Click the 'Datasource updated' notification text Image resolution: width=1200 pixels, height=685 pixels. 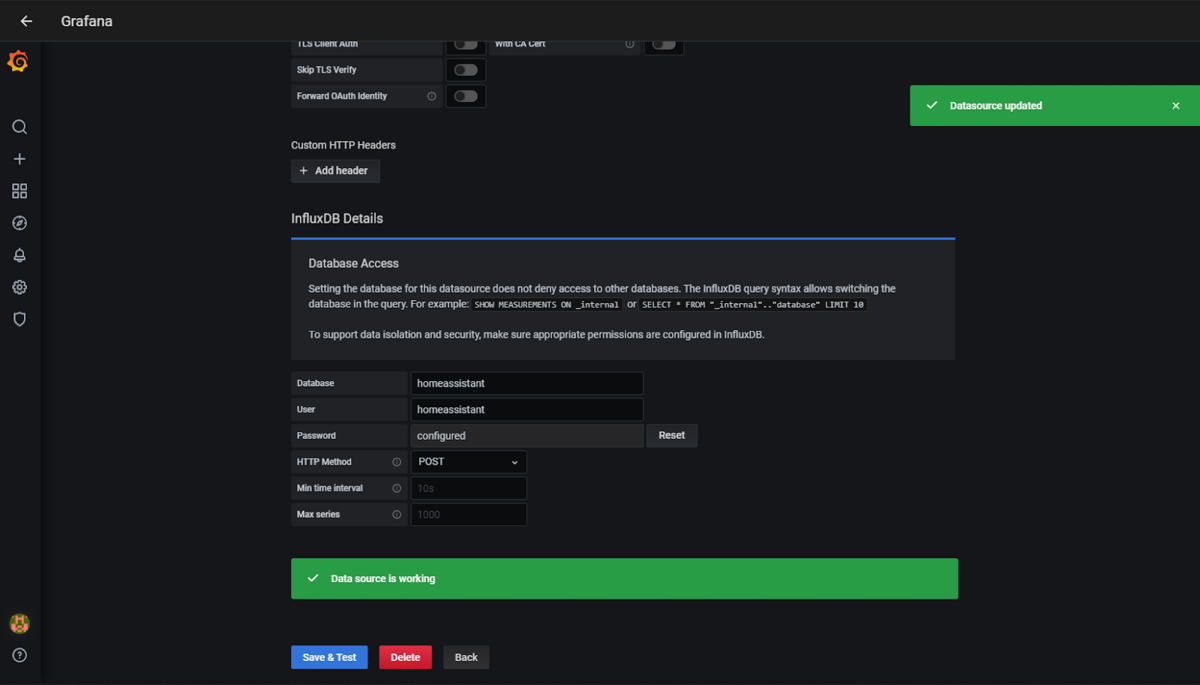click(x=996, y=106)
